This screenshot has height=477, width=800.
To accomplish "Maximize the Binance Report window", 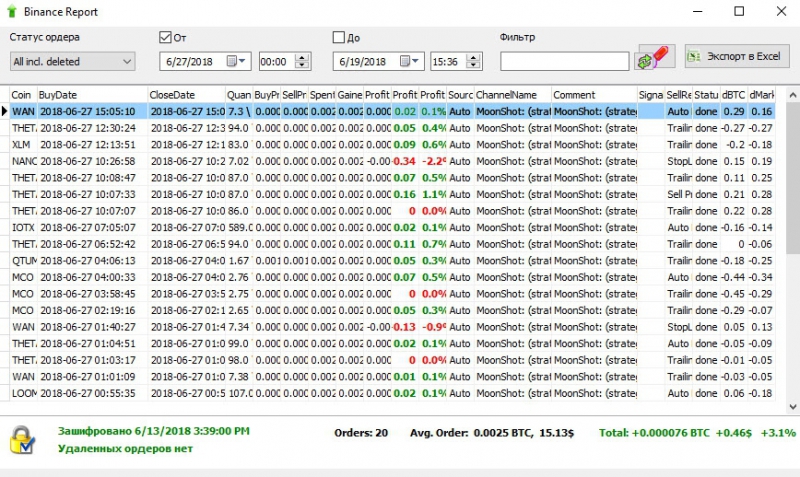I will click(x=739, y=11).
